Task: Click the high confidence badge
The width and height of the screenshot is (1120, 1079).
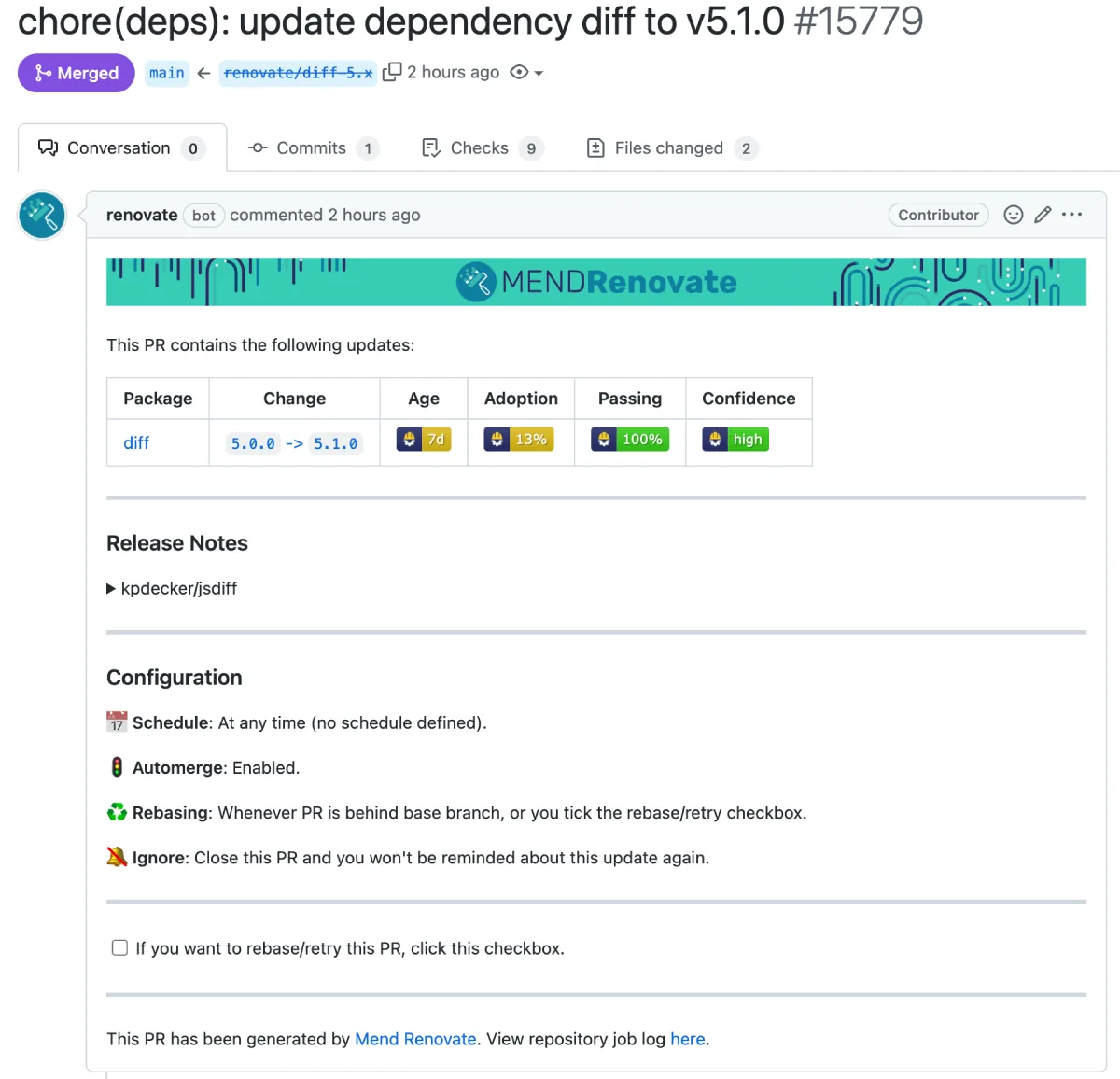Action: coord(735,439)
